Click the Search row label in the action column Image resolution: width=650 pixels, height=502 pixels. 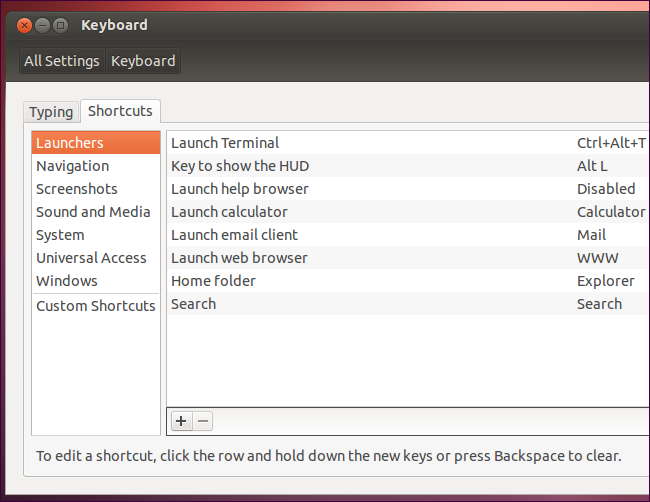[x=194, y=304]
